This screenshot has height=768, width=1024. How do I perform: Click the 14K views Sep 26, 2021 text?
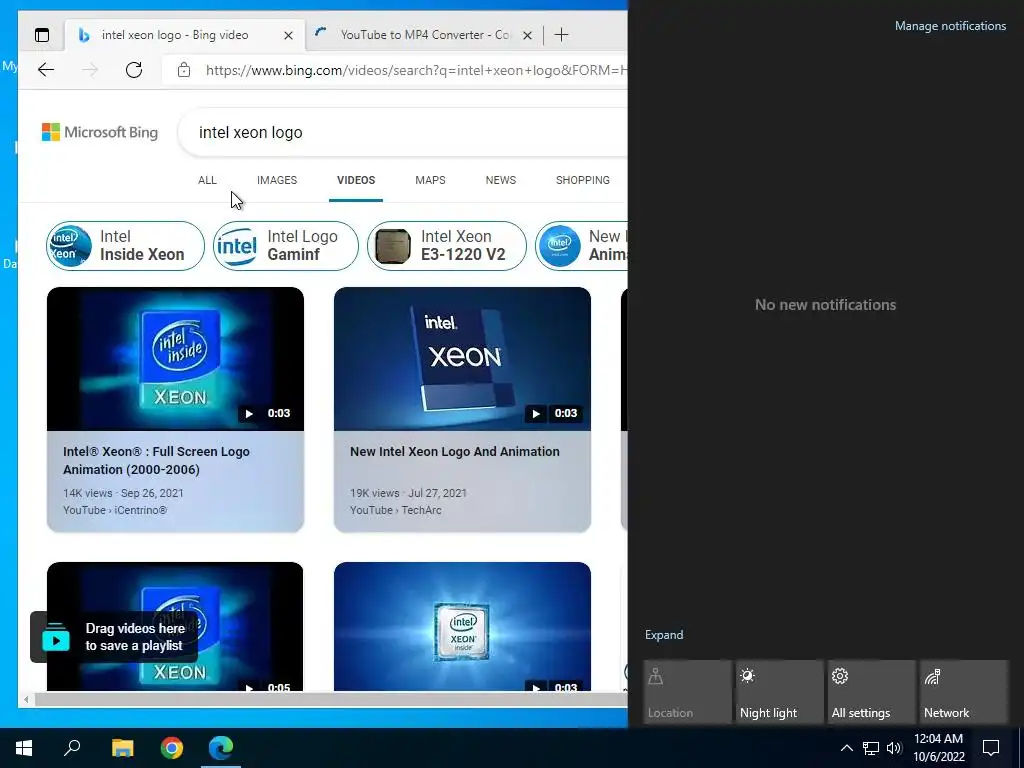(123, 493)
